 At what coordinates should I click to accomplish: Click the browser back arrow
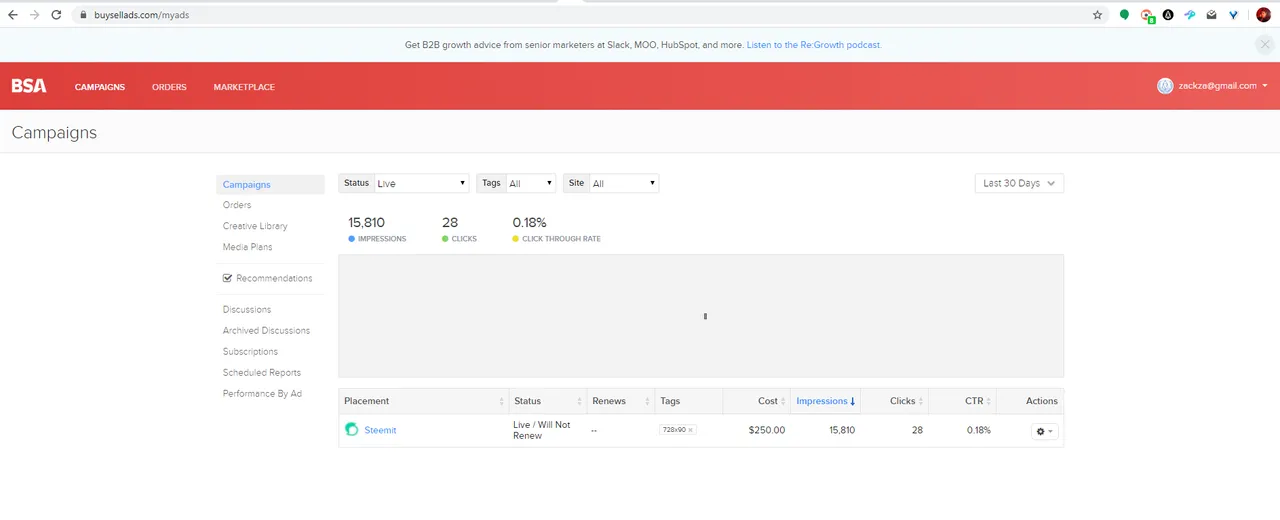pos(13,15)
